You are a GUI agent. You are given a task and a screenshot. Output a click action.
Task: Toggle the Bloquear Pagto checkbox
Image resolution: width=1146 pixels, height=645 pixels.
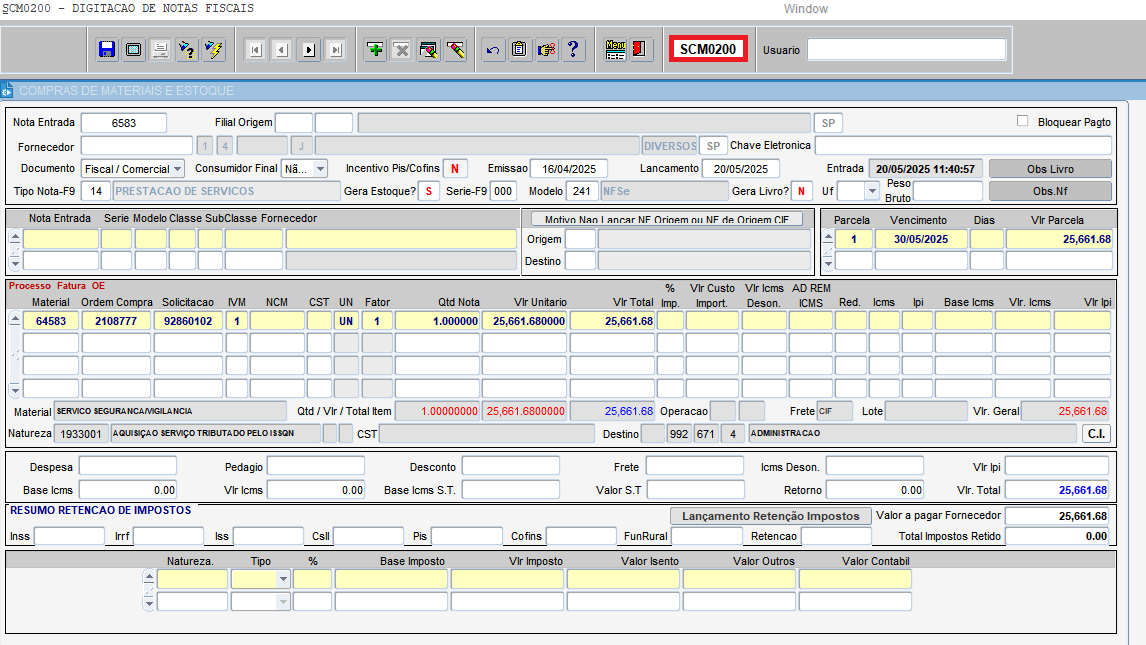1022,121
